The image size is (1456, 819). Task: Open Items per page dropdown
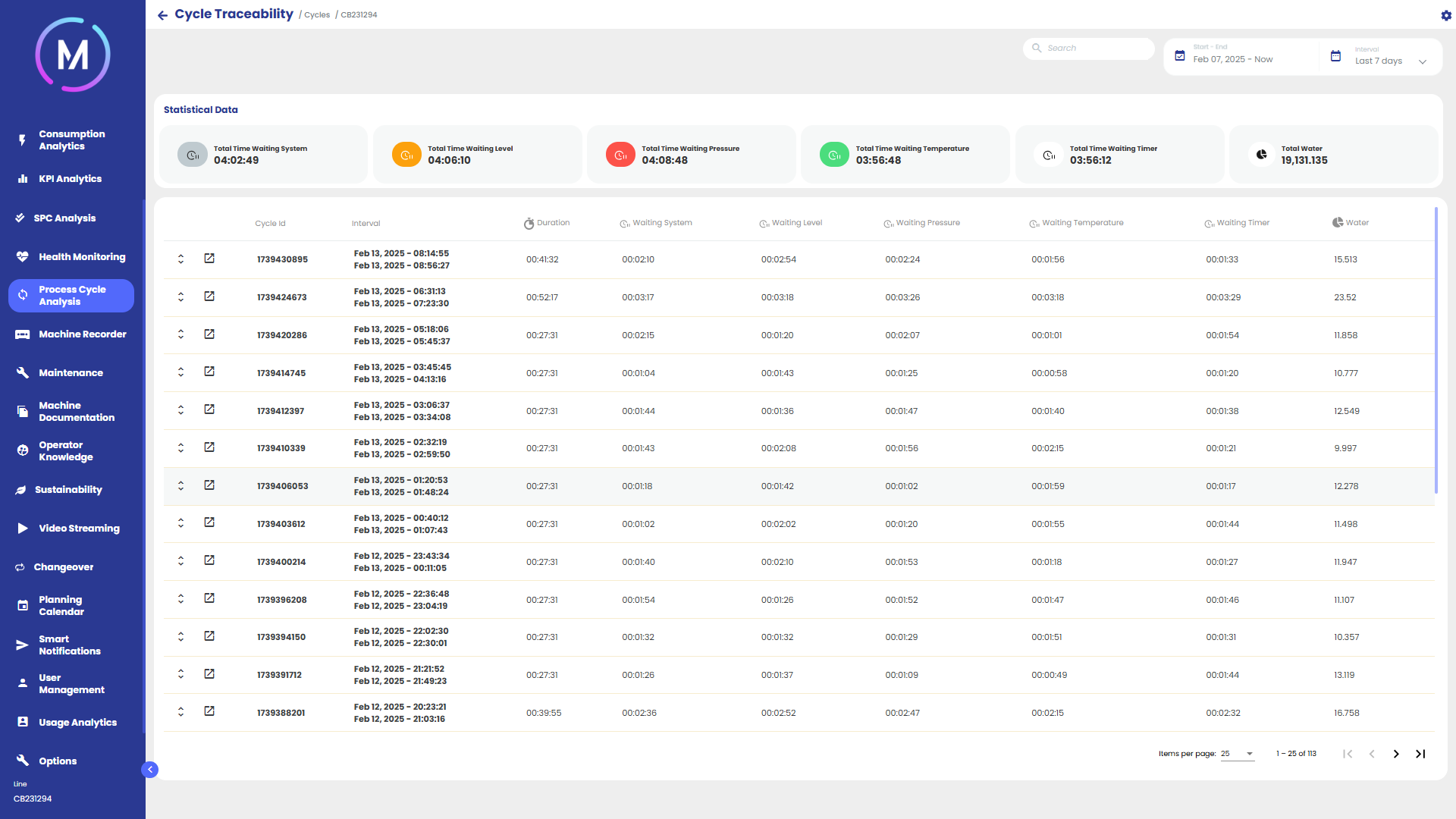coord(1238,754)
